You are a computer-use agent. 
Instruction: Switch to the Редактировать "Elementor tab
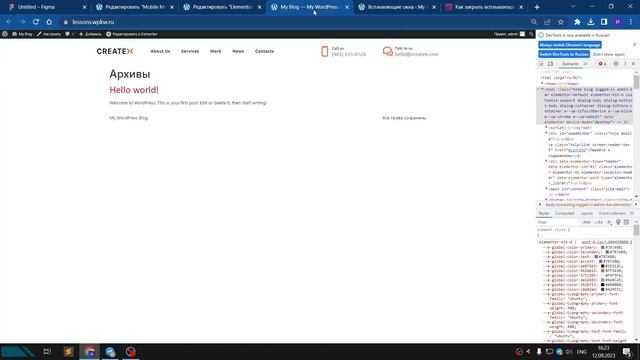pyautogui.click(x=222, y=7)
